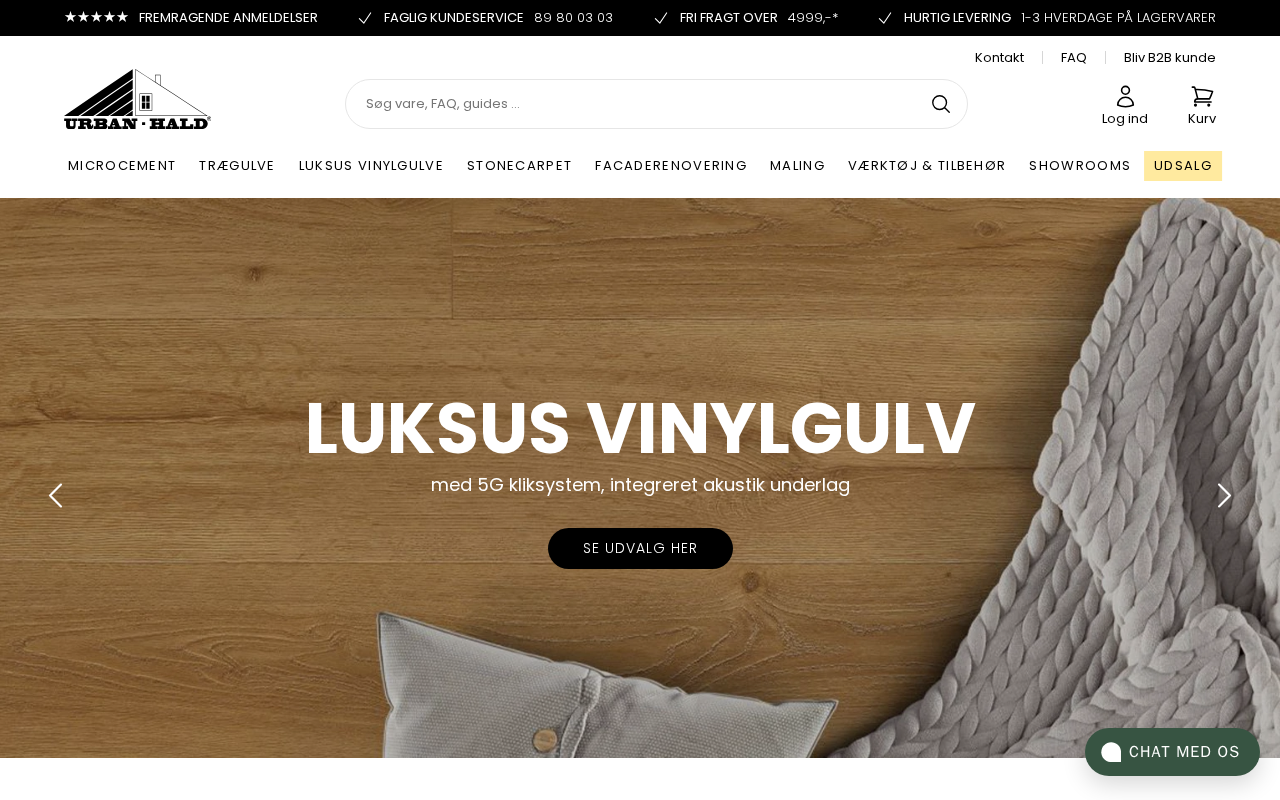Open Værktøj & Tilbehør category

tap(927, 166)
